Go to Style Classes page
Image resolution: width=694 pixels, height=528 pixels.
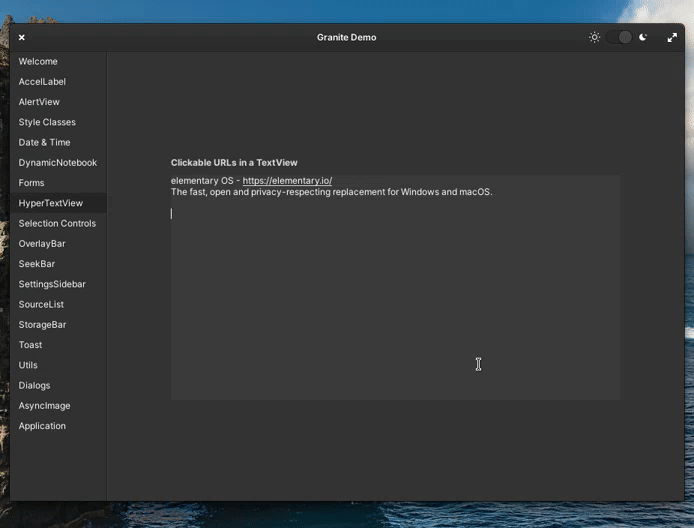pos(47,122)
